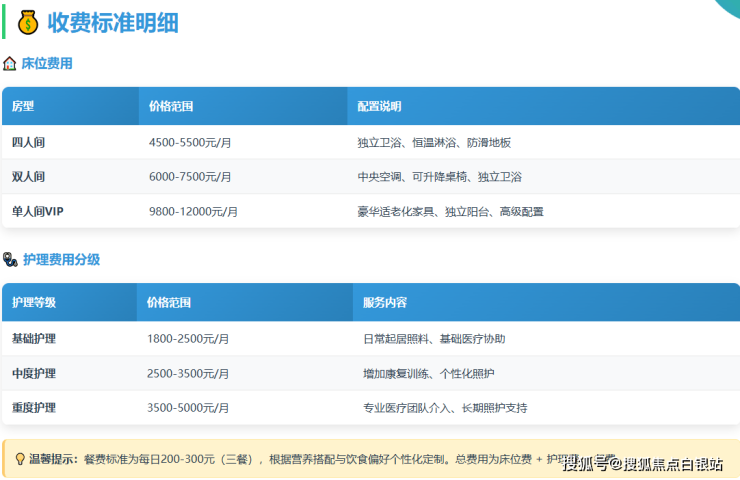Click the 护理等级 column header
This screenshot has width=740, height=480.
click(x=34, y=302)
